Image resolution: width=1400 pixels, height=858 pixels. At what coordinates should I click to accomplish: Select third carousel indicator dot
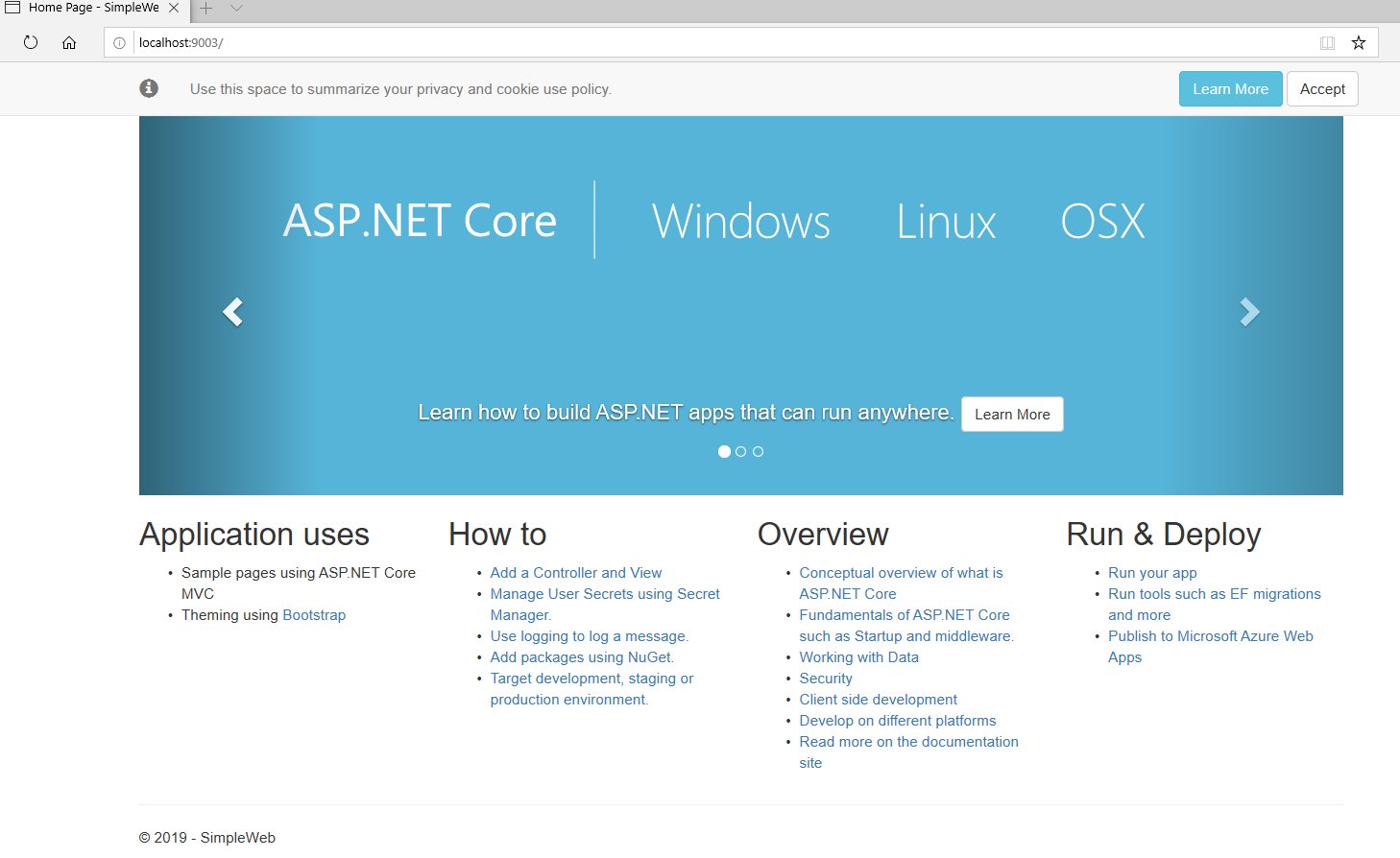(758, 451)
